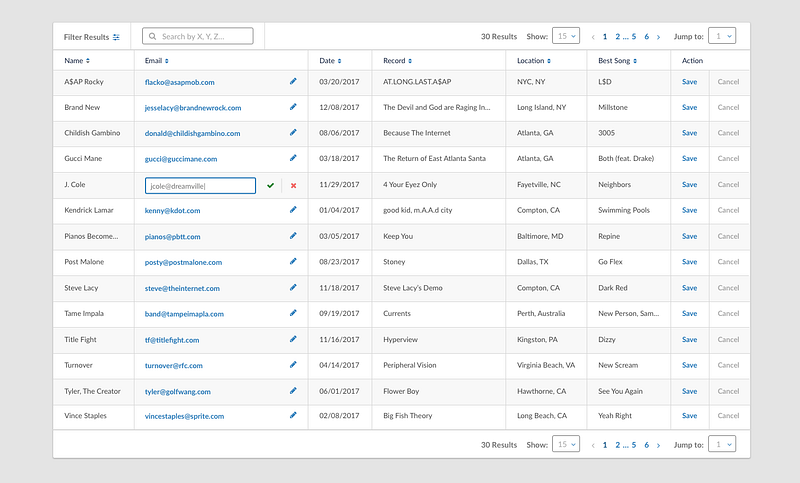The width and height of the screenshot is (800, 483).
Task: Cancel the J. Cole row
Action: pyautogui.click(x=728, y=185)
